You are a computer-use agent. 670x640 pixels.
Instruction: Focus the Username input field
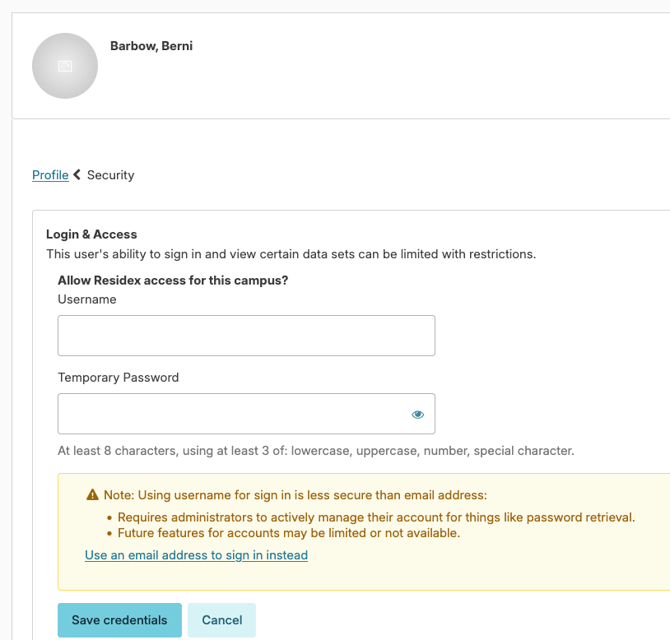247,335
